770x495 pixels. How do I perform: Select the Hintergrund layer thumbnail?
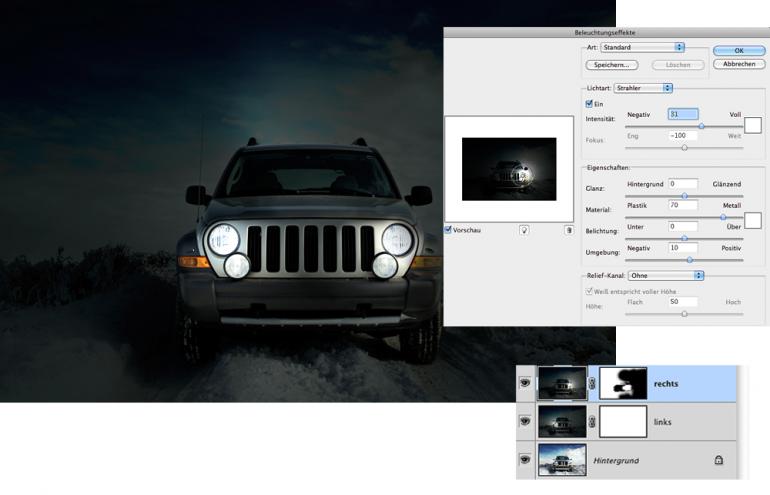(562, 460)
